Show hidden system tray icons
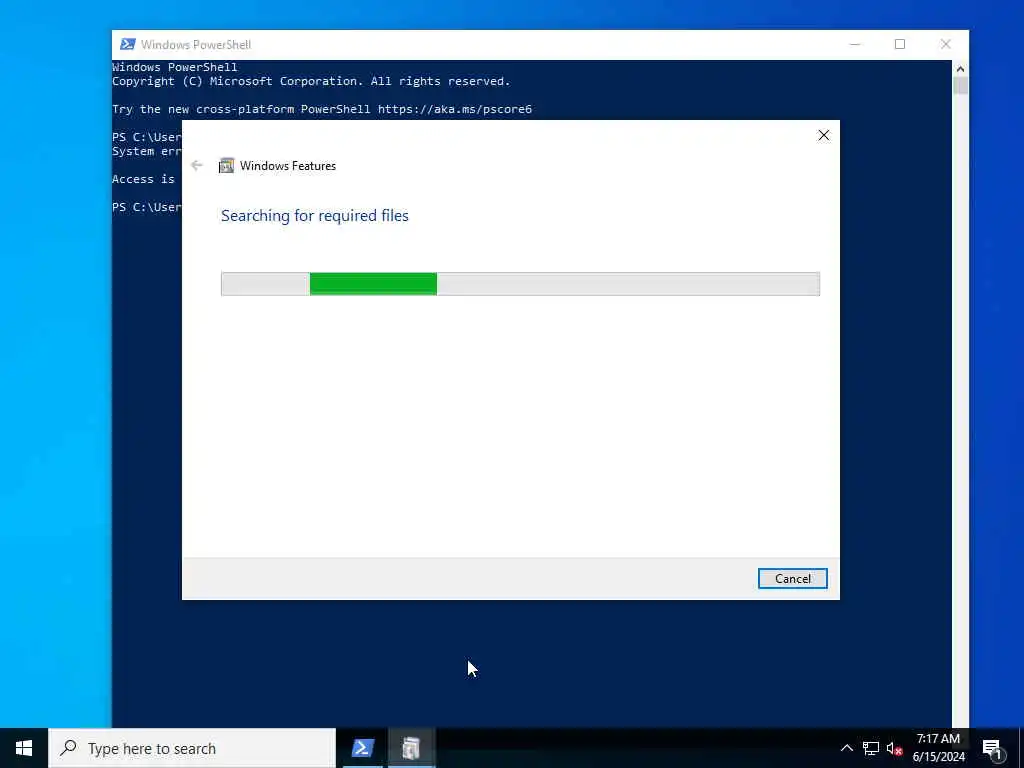This screenshot has height=768, width=1024. click(x=846, y=748)
